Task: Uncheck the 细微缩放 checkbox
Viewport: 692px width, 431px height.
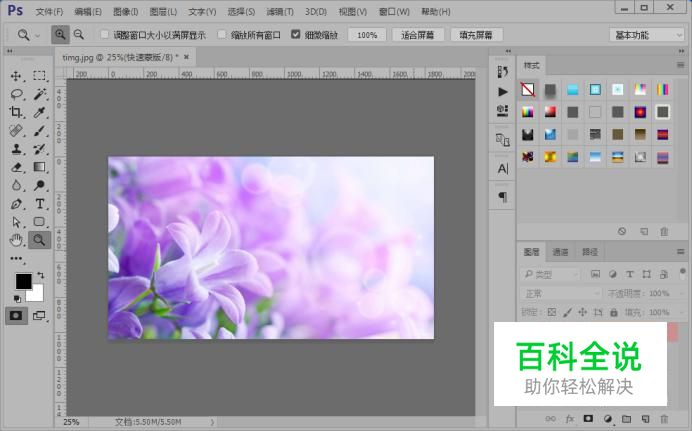Action: [x=295, y=34]
